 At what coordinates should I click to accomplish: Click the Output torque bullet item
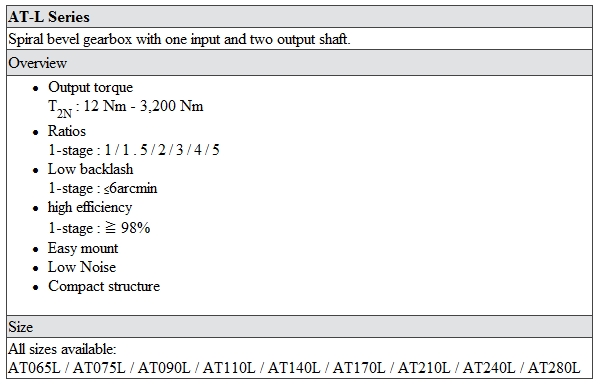tap(91, 87)
